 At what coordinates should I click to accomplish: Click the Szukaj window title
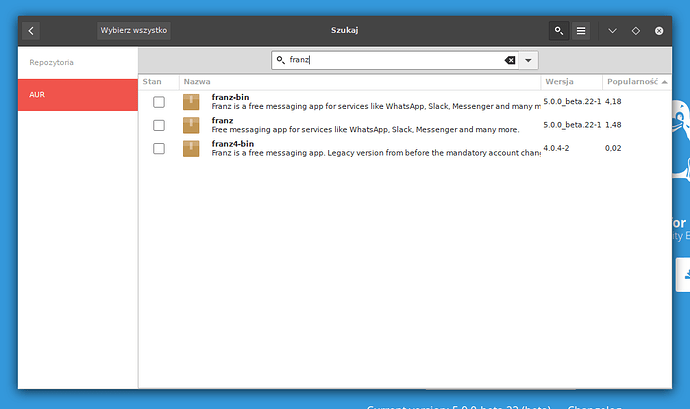pos(345,30)
